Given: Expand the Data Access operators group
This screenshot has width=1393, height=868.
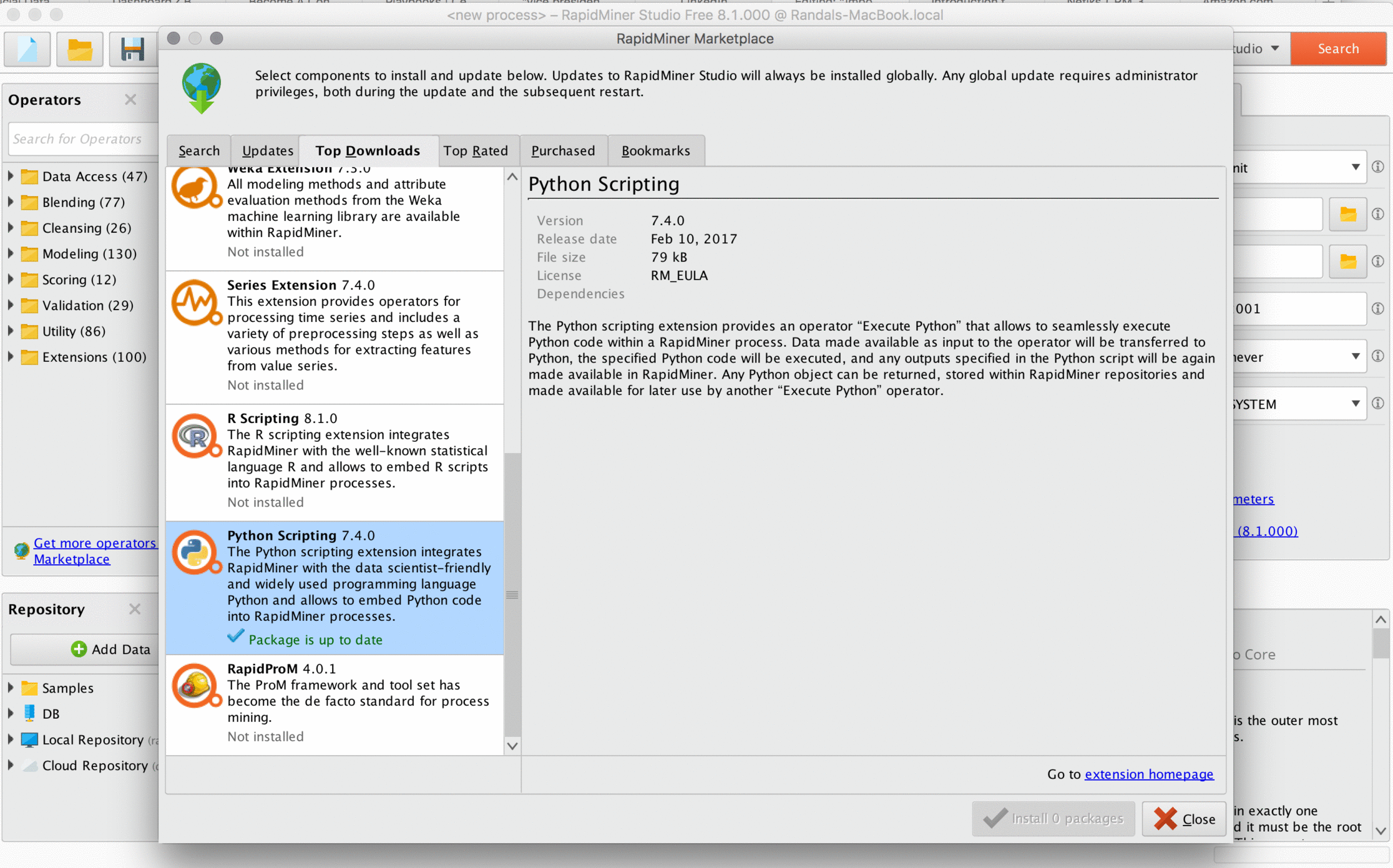Looking at the screenshot, I should (11, 177).
